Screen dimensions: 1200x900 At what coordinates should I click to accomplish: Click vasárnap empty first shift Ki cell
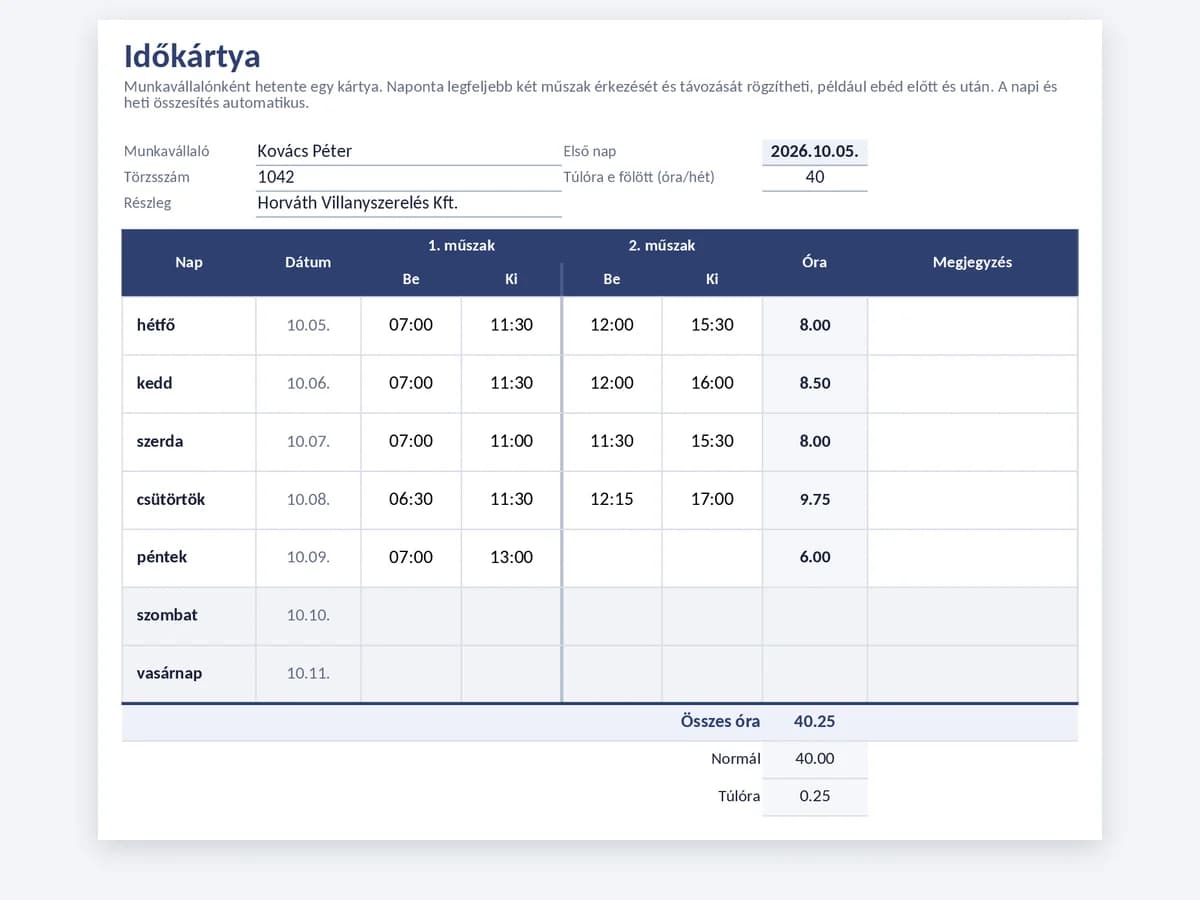coord(511,673)
